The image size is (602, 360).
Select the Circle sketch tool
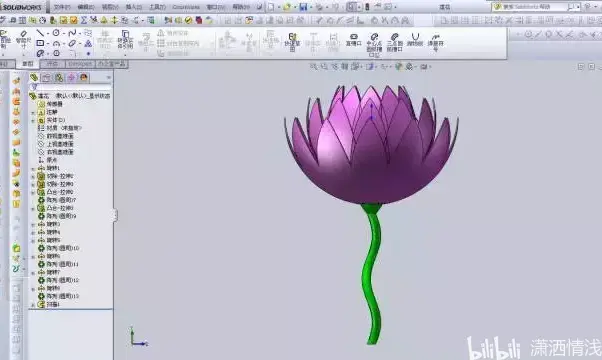pos(56,33)
